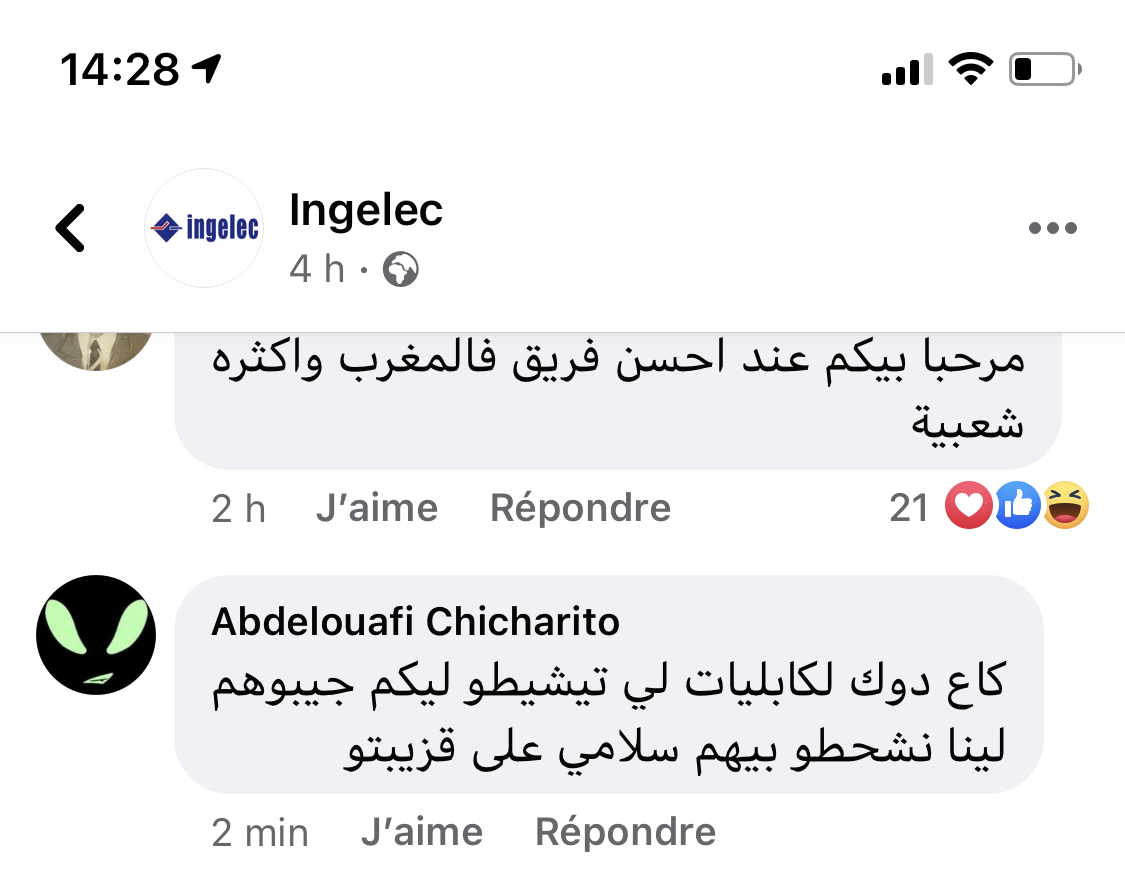Open the alien-face avatar of Abdelouafi Chicharito

97,636
